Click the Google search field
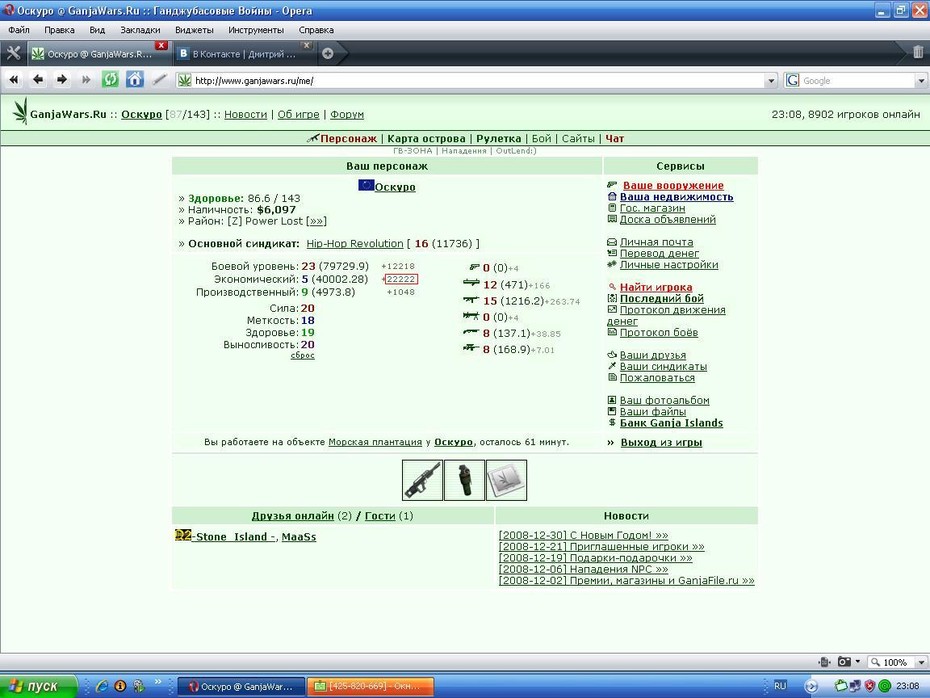This screenshot has height=698, width=930. pyautogui.click(x=857, y=81)
